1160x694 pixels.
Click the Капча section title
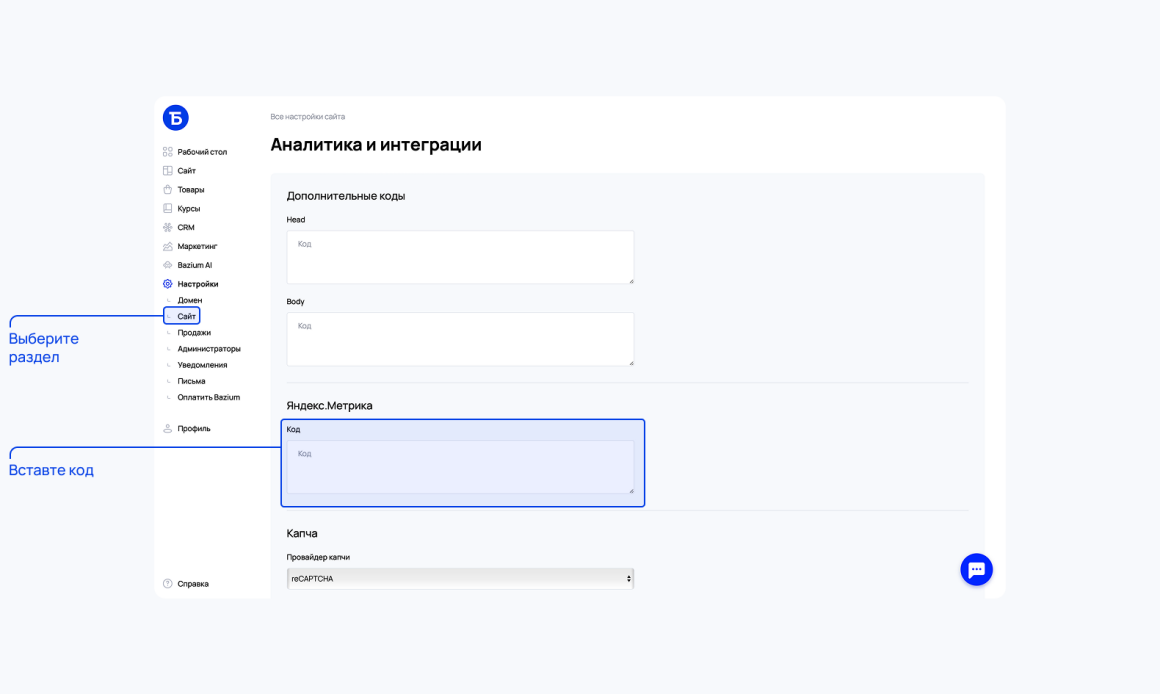(x=302, y=533)
